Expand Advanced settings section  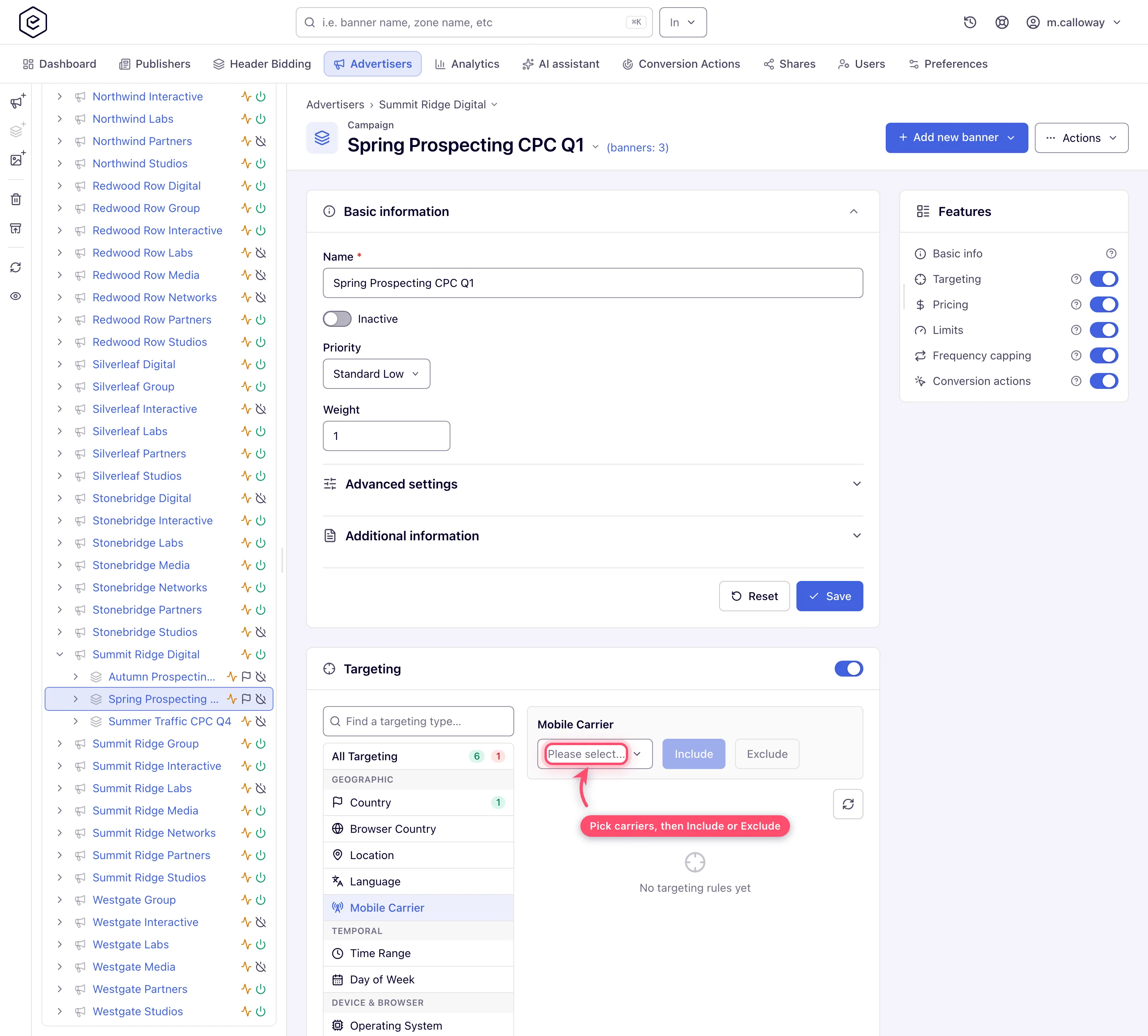(593, 484)
